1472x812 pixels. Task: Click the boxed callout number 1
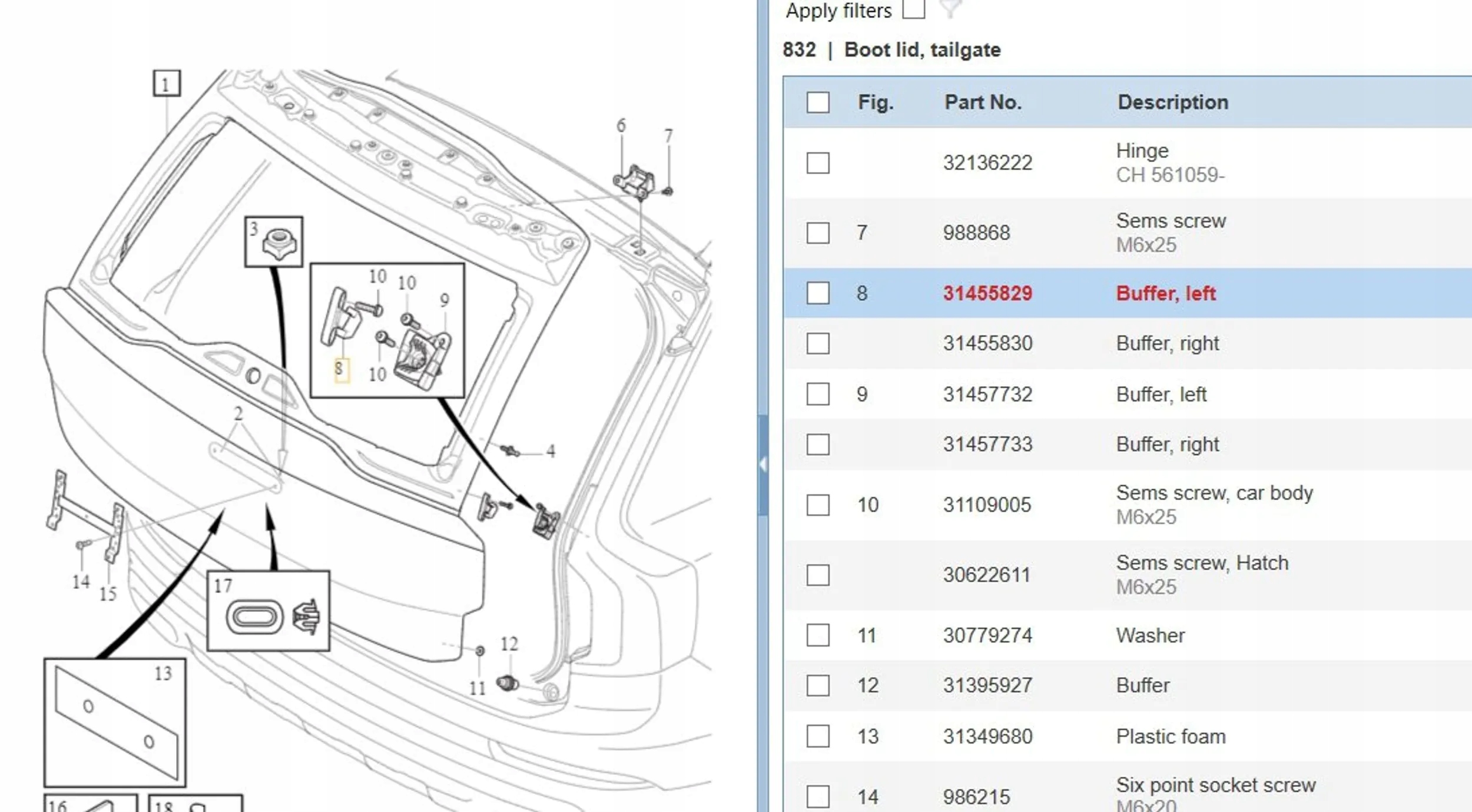pos(167,84)
